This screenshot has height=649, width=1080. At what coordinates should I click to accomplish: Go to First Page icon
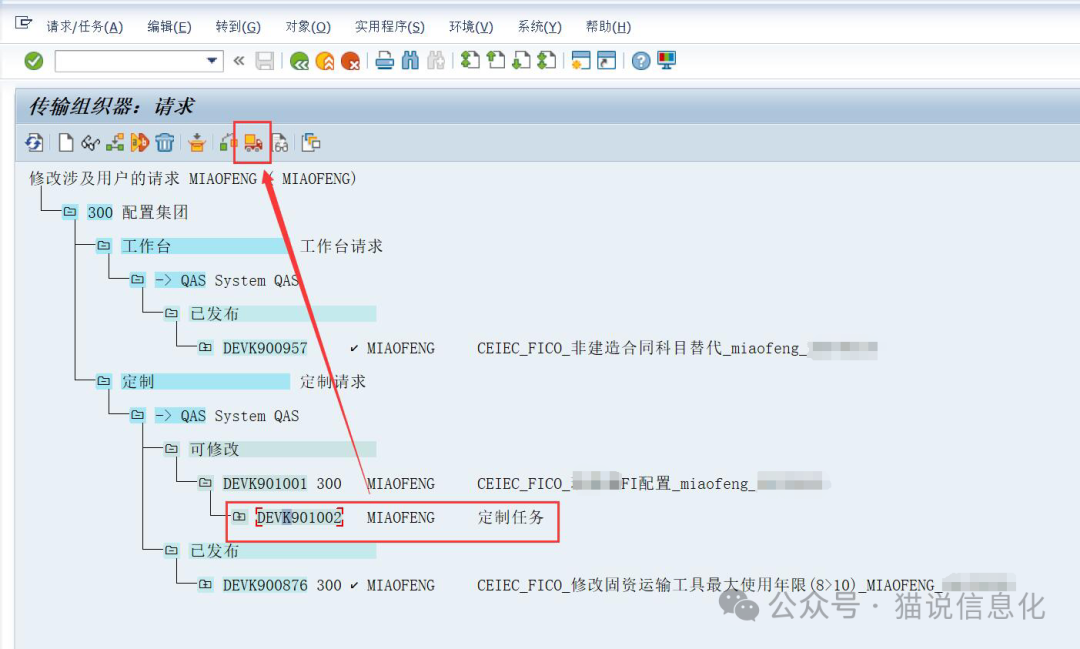click(470, 61)
